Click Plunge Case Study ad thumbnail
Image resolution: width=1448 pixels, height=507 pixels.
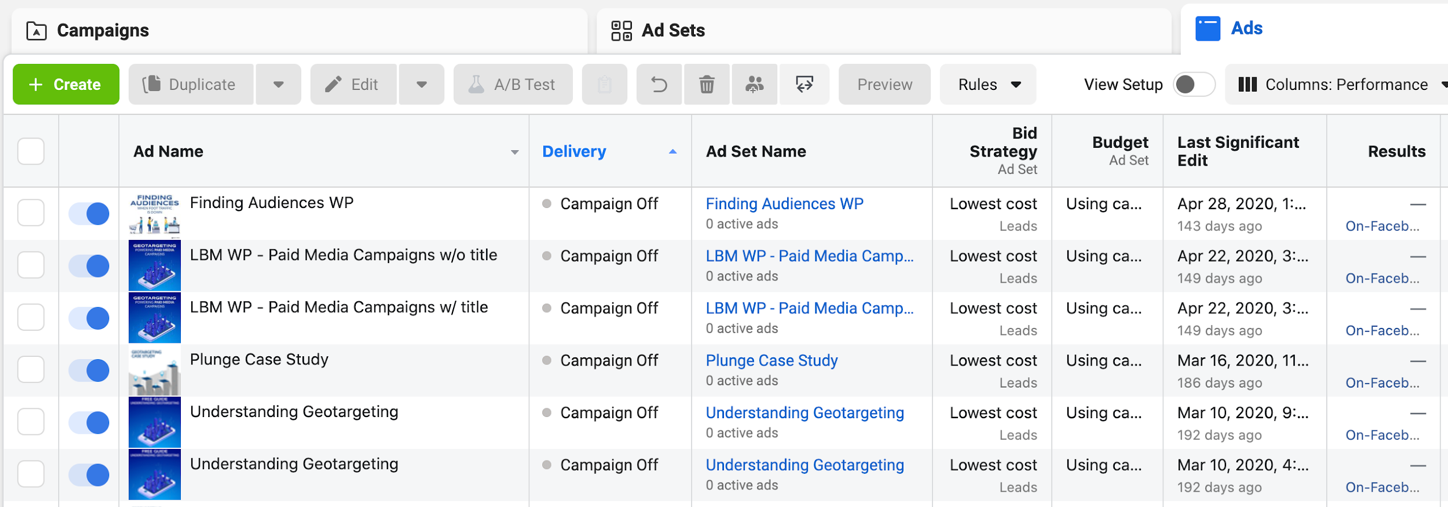click(x=155, y=370)
